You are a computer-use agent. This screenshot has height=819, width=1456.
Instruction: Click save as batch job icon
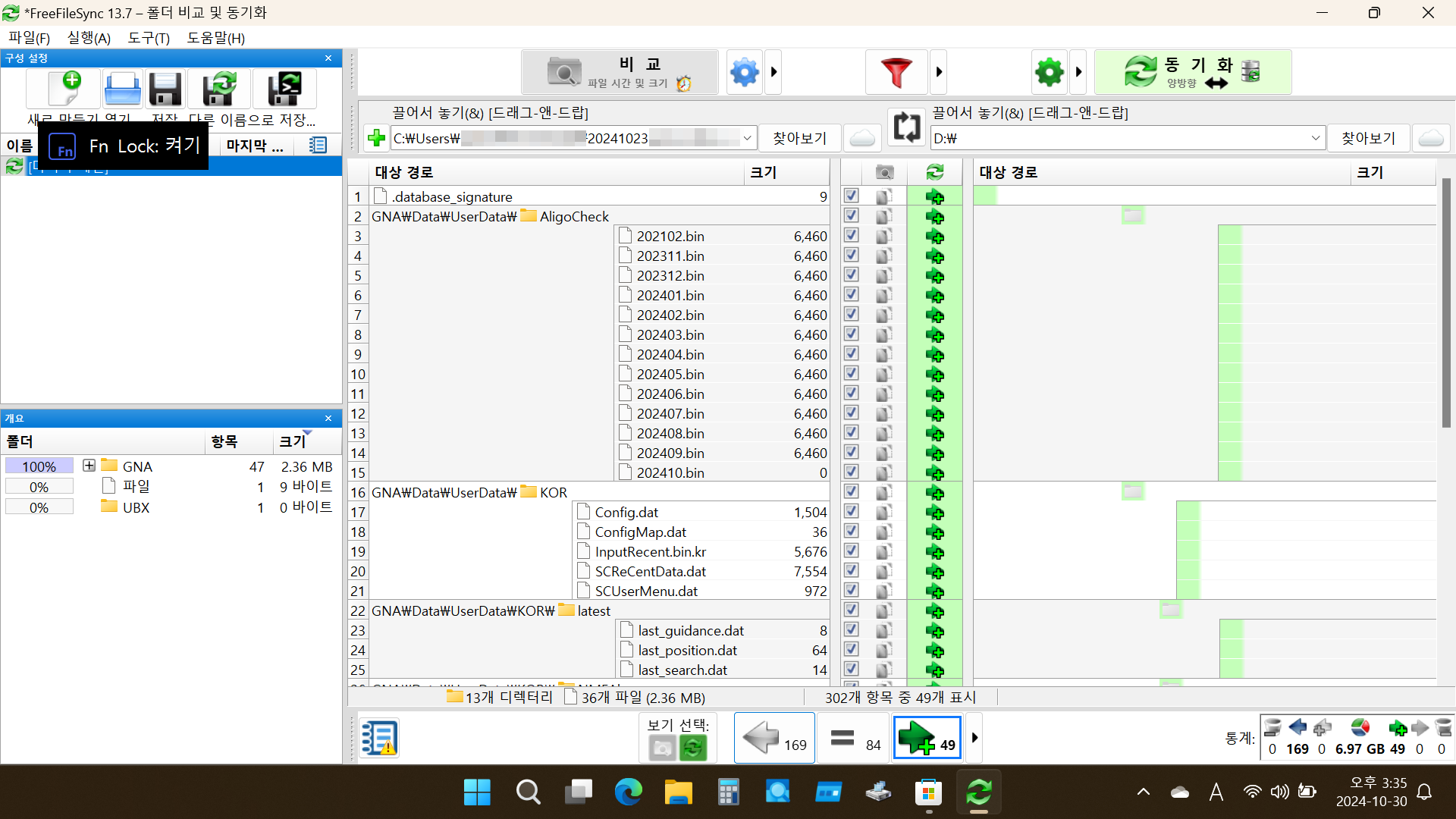(x=284, y=89)
